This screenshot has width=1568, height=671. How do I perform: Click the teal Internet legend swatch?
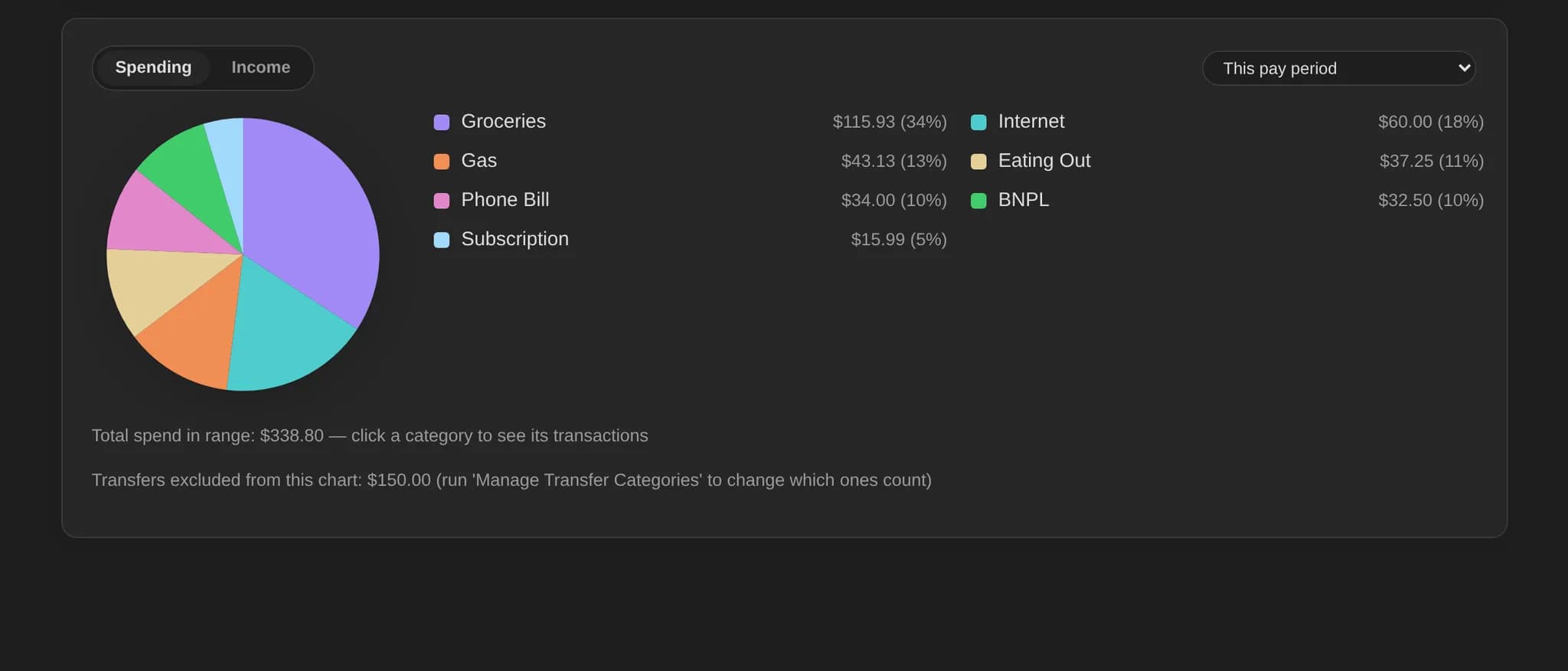pyautogui.click(x=978, y=123)
